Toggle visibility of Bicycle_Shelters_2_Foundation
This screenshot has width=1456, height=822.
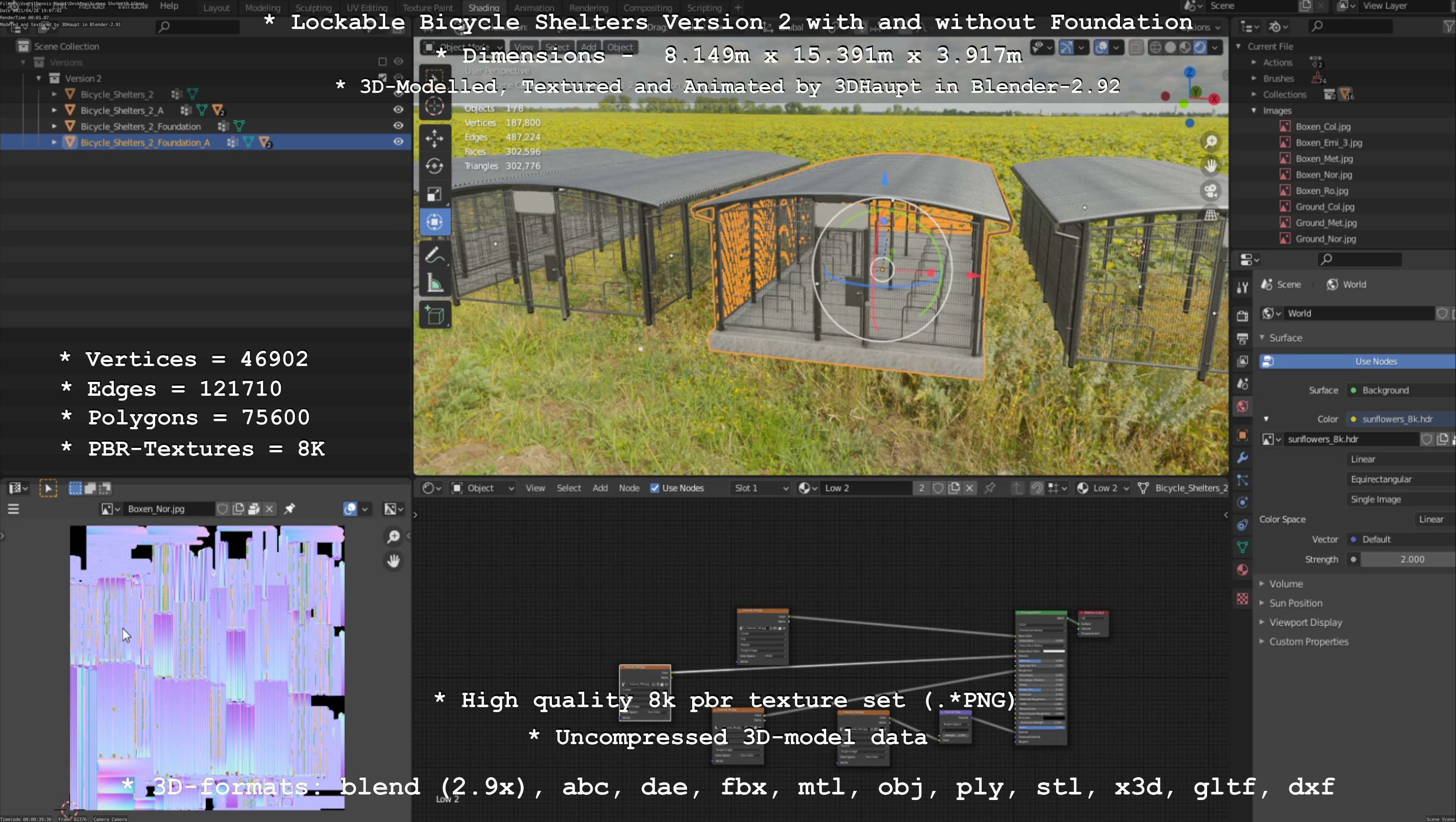(398, 126)
